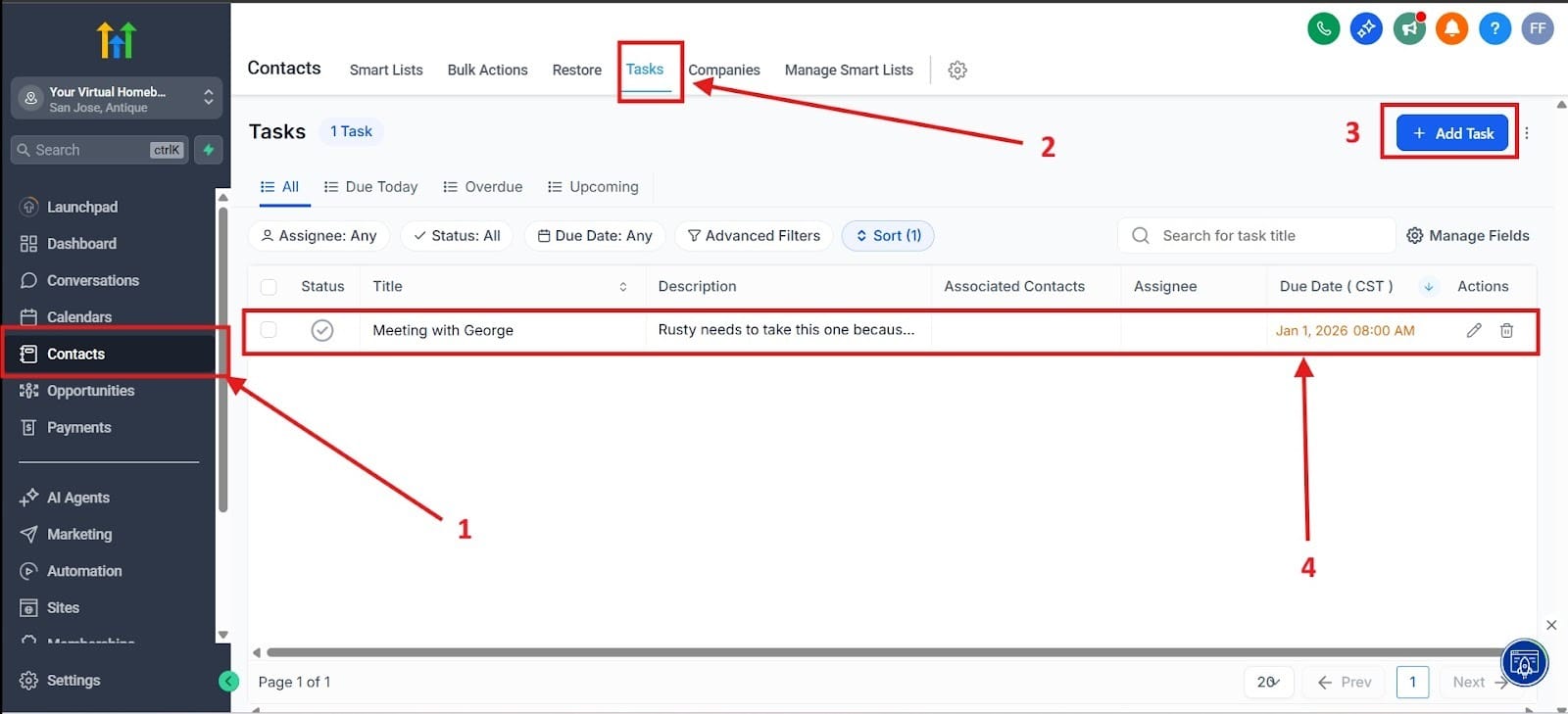Edit Meeting with George task with the pencil
This screenshot has width=1568, height=714.
pyautogui.click(x=1474, y=330)
